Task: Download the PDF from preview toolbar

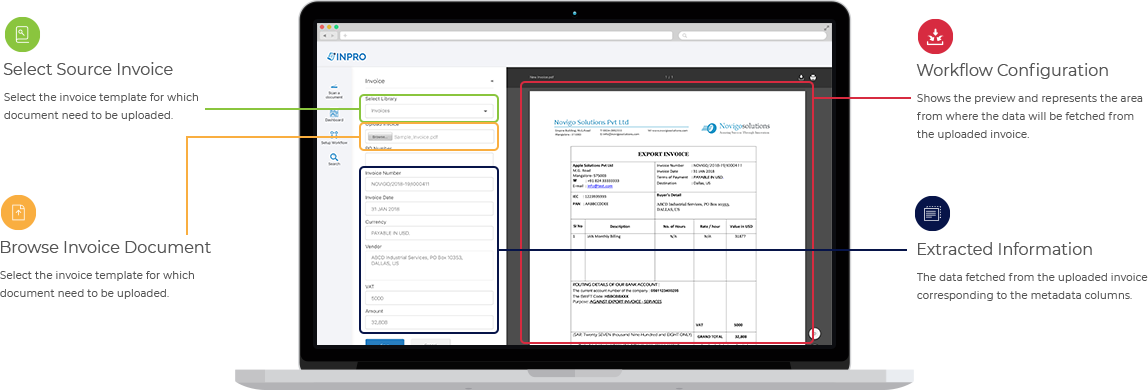Action: click(801, 77)
